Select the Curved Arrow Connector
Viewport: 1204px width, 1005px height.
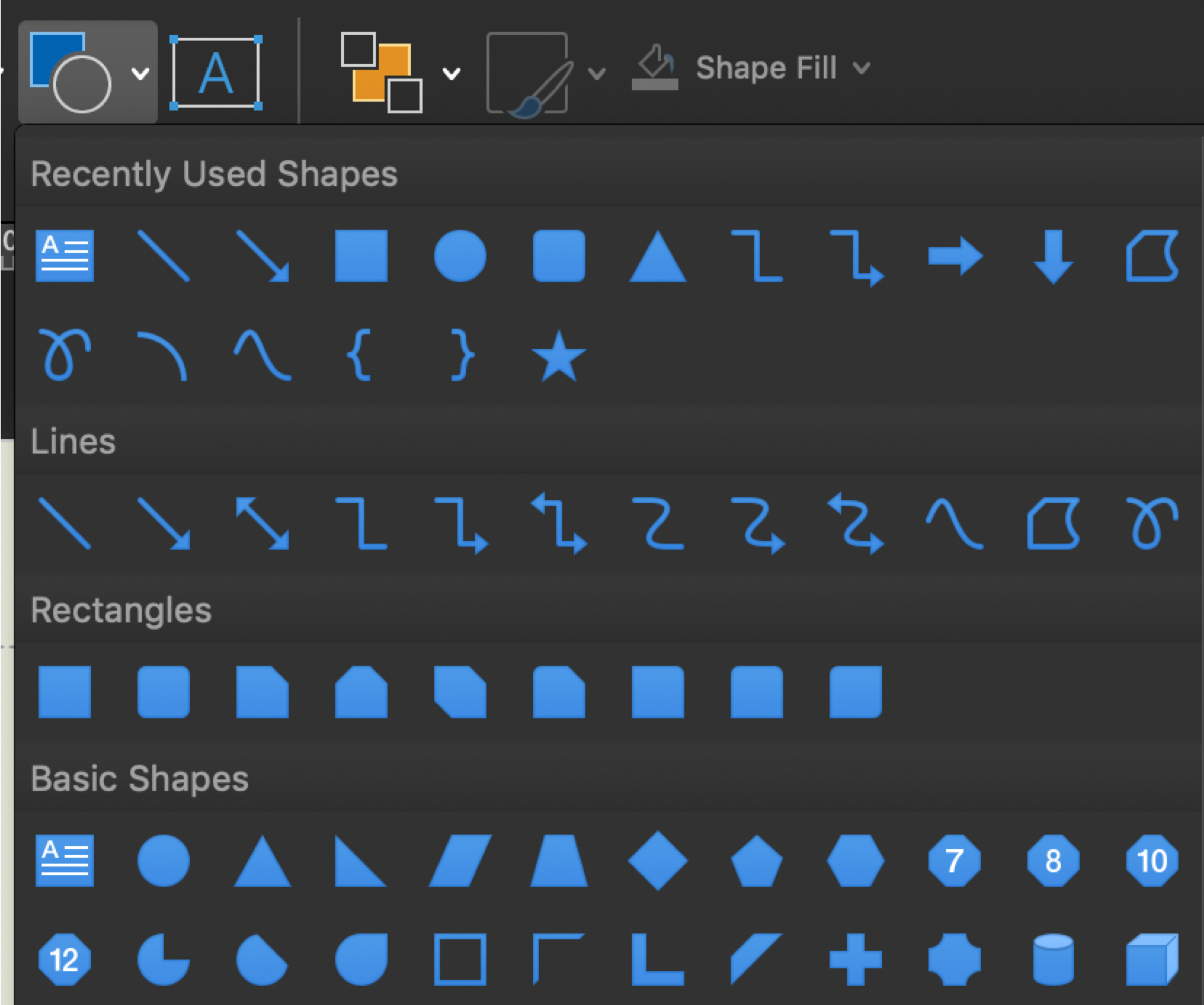[758, 525]
